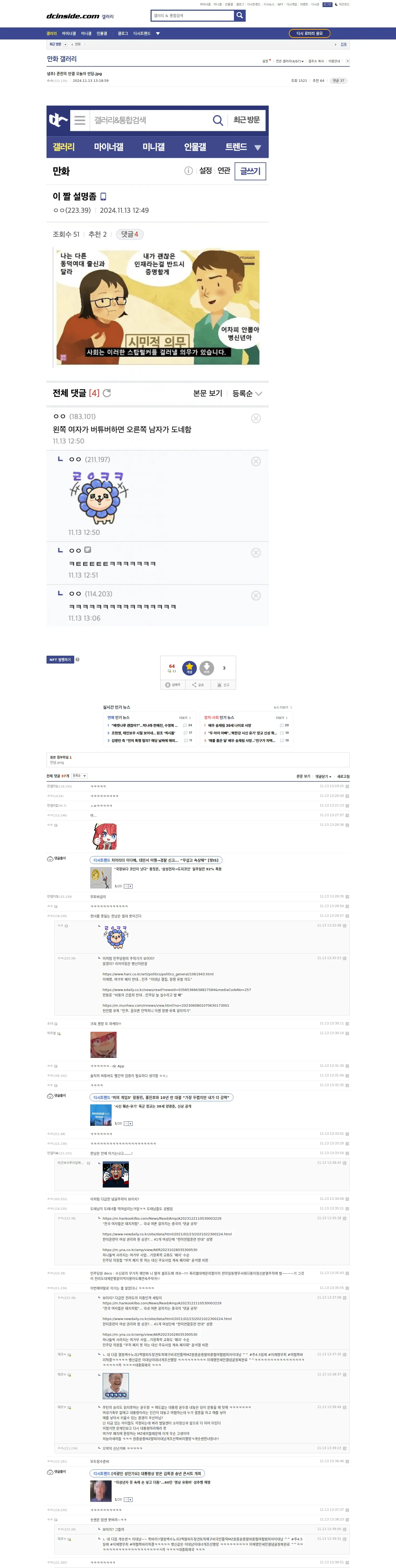Expand the navigation bar more arrow
This screenshot has height=1568, width=396.
pos(158,33)
